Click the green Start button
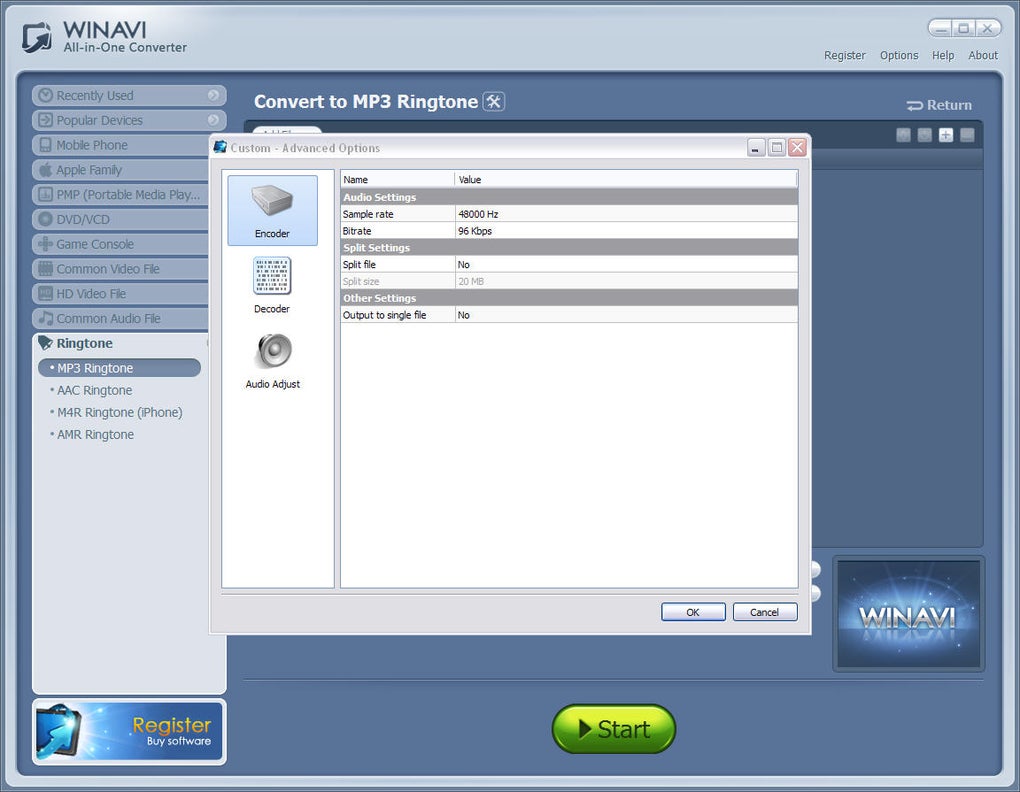Screen dimensions: 1020x792 click(613, 729)
